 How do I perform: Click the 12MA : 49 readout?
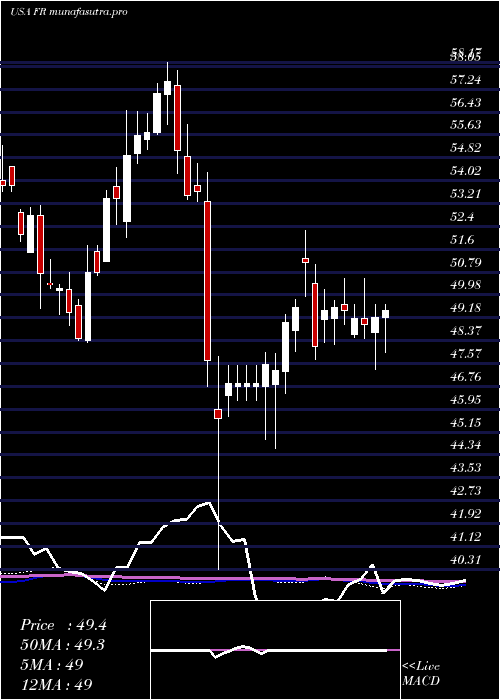coord(56,684)
